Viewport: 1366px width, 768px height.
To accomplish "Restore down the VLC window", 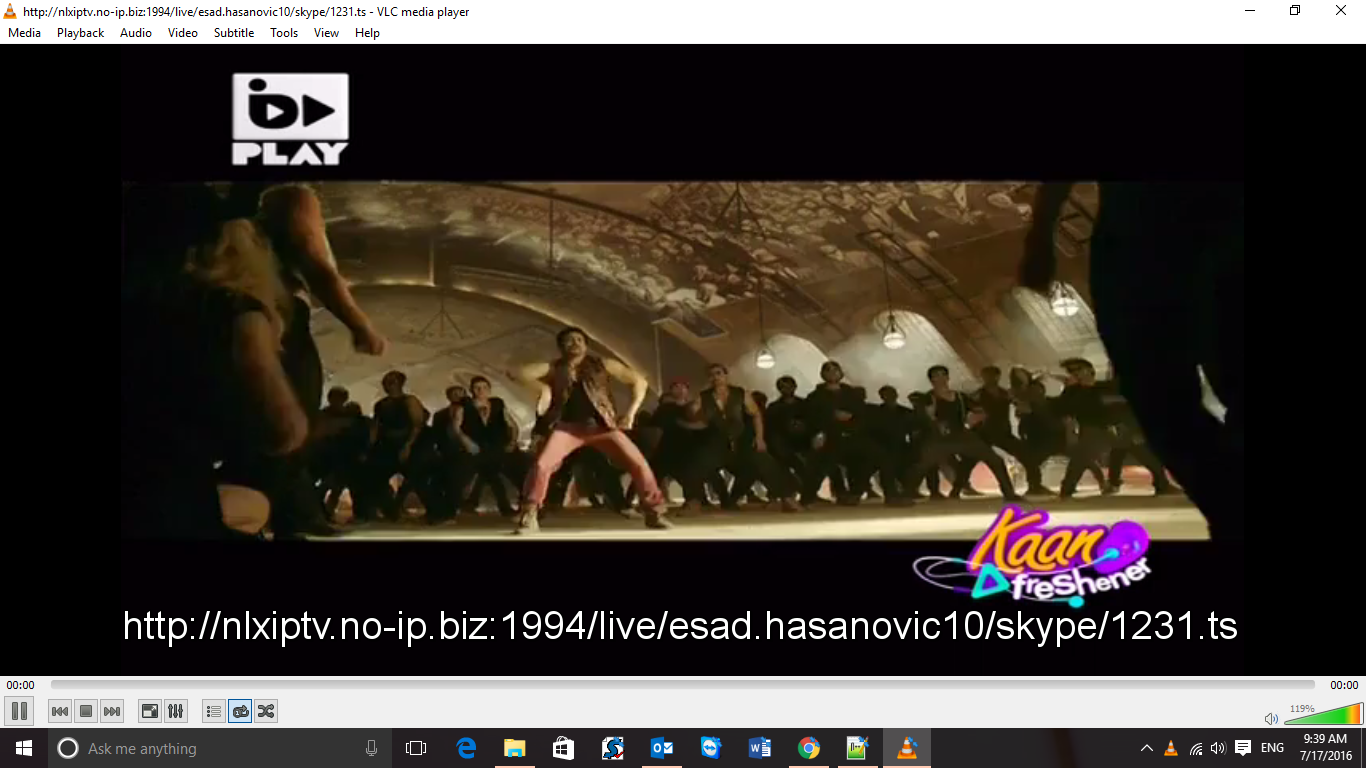I will click(1296, 11).
